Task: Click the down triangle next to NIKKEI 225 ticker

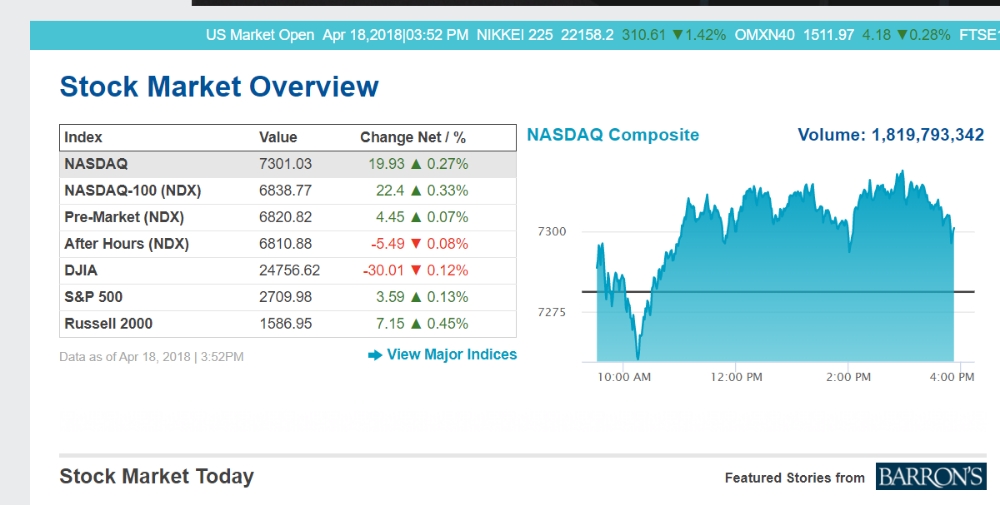Action: [677, 35]
